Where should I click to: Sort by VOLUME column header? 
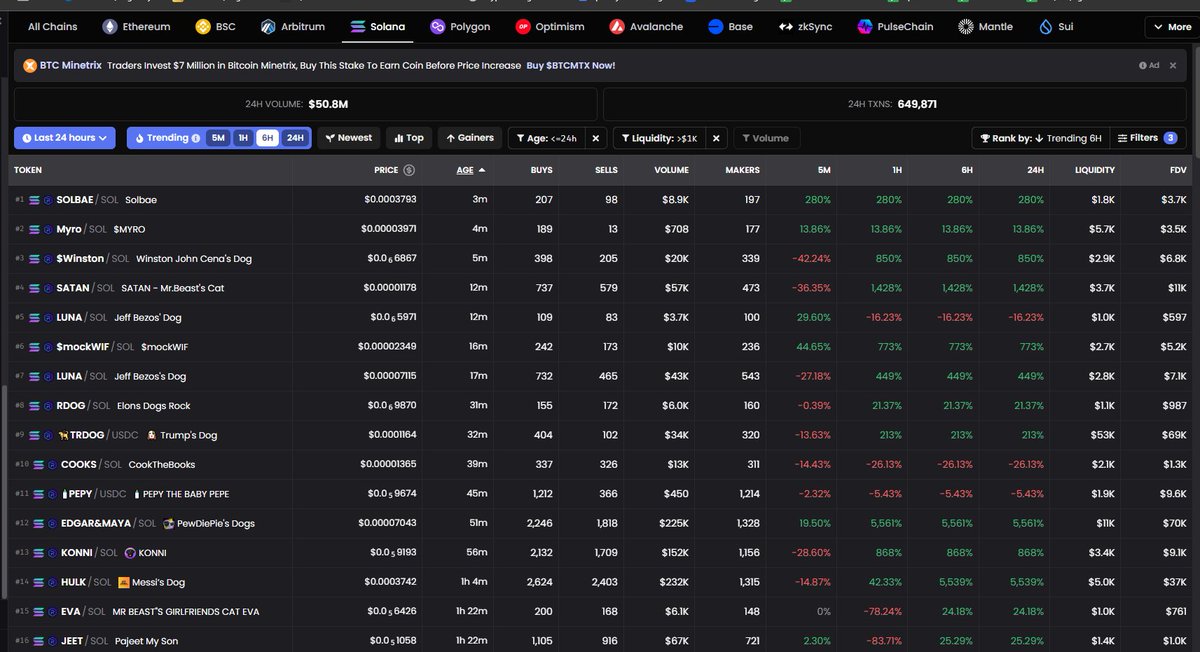[x=672, y=170]
